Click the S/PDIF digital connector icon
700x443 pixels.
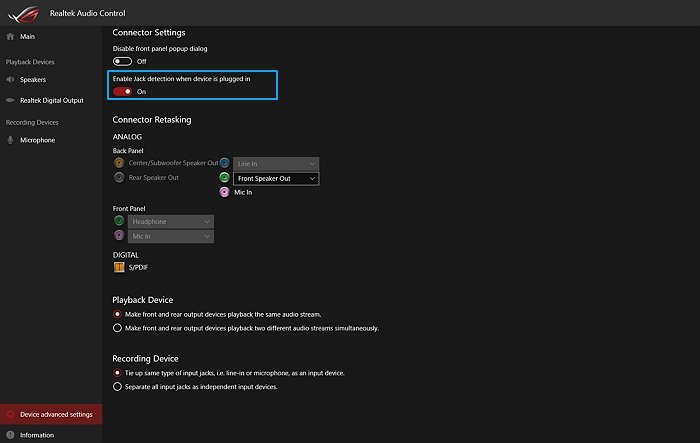coord(119,267)
